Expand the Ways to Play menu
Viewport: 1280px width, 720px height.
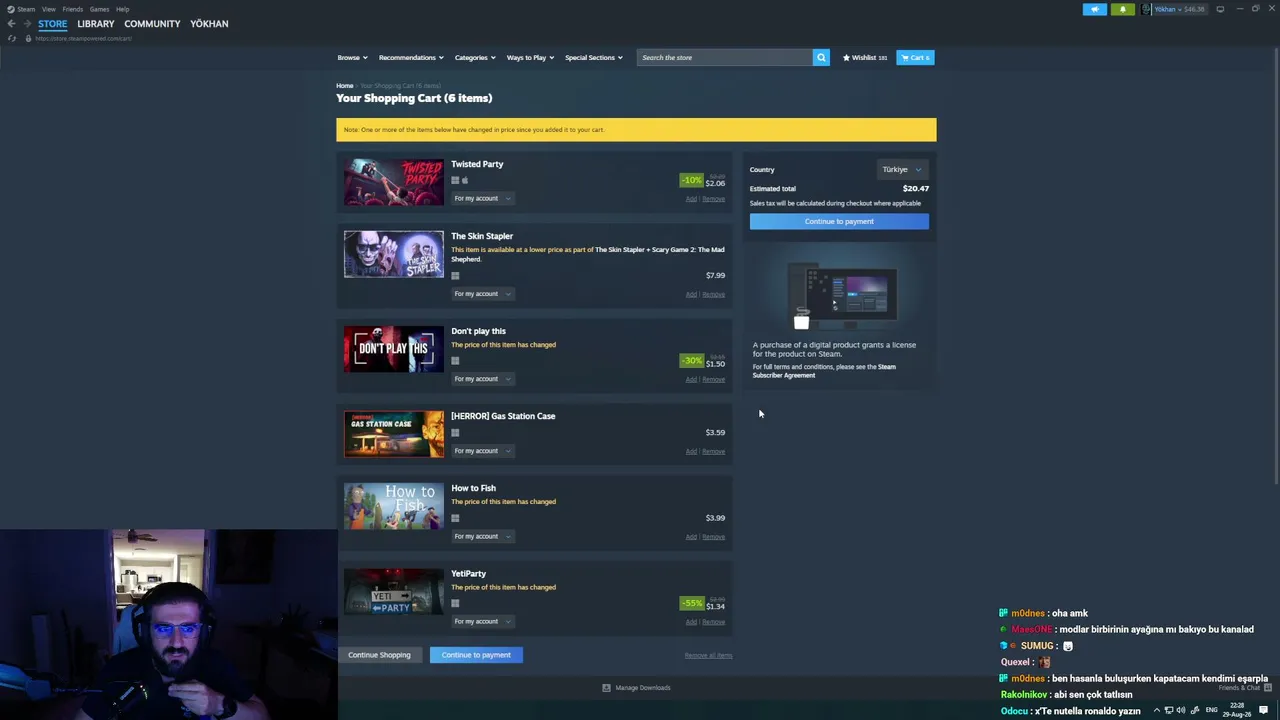[x=530, y=57]
